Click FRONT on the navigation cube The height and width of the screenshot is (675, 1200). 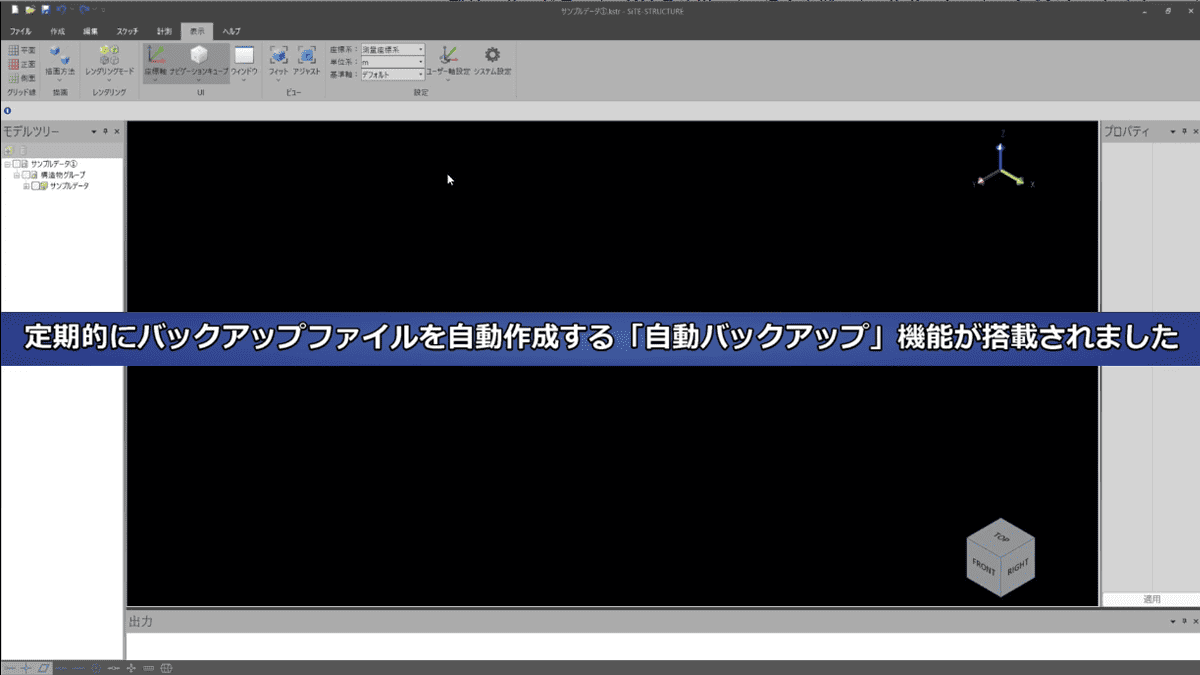click(985, 566)
